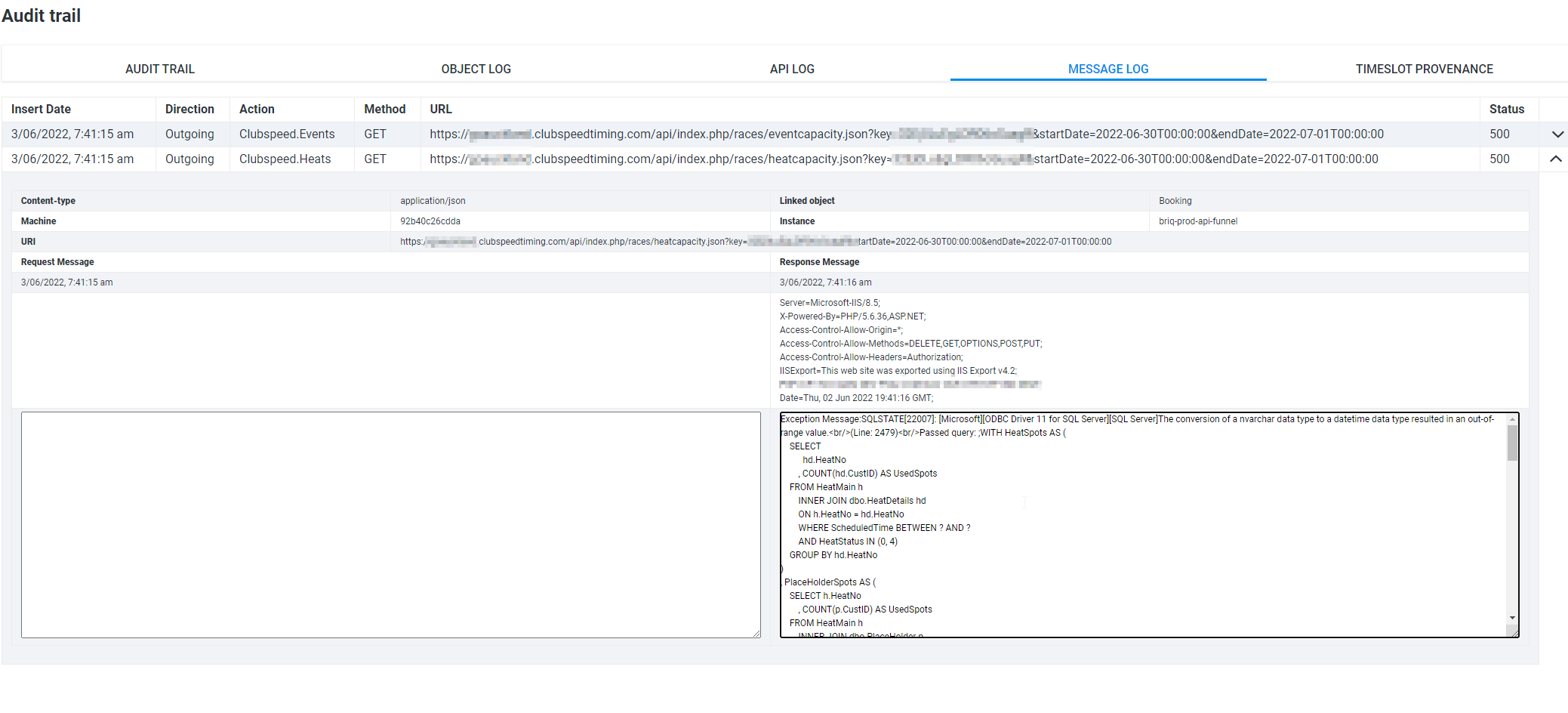Click the GET method in Clubspeed.Events row

pos(375,134)
